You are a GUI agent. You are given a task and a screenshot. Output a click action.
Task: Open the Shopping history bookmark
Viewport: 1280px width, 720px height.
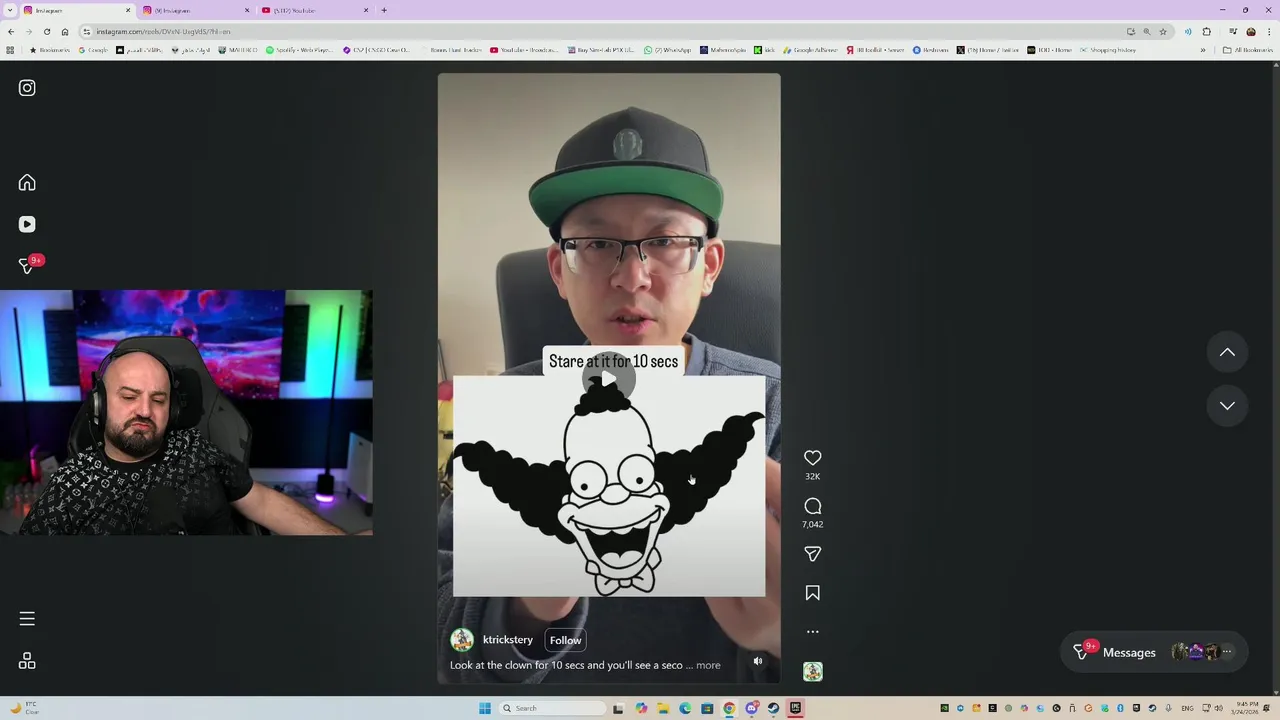point(1108,50)
